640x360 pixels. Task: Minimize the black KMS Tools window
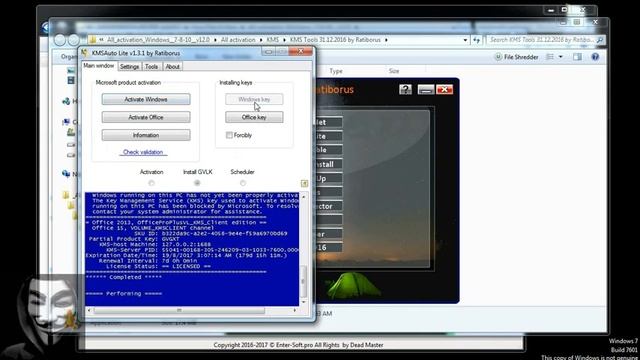(x=426, y=89)
